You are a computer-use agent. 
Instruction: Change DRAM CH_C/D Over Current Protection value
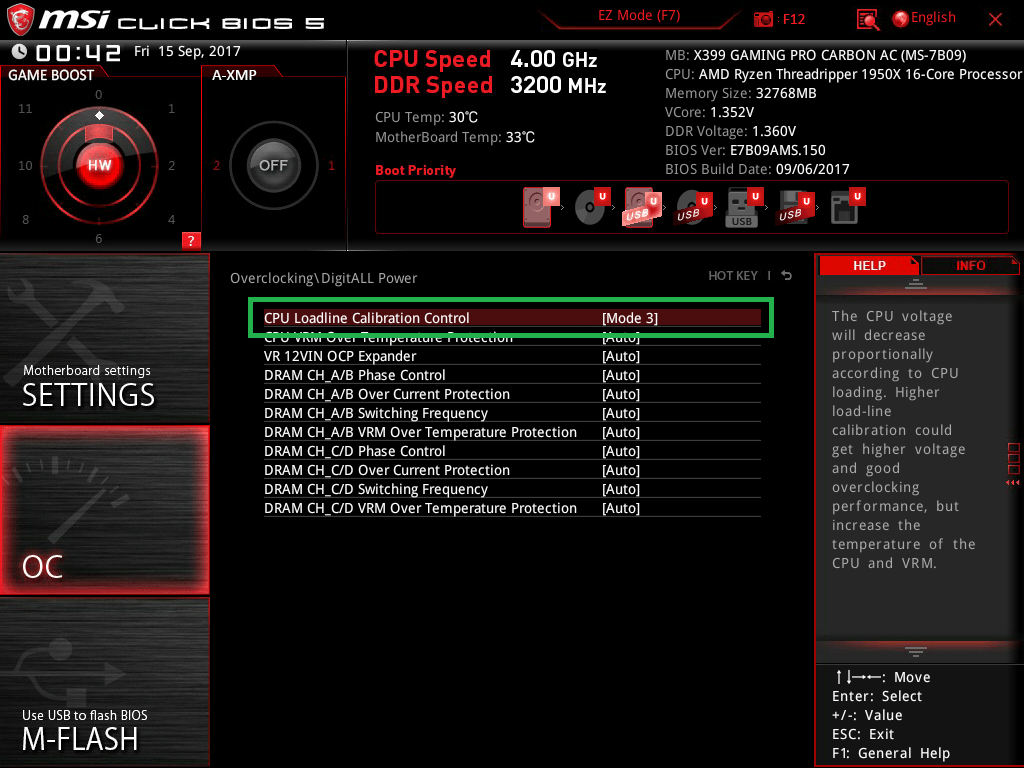(620, 470)
